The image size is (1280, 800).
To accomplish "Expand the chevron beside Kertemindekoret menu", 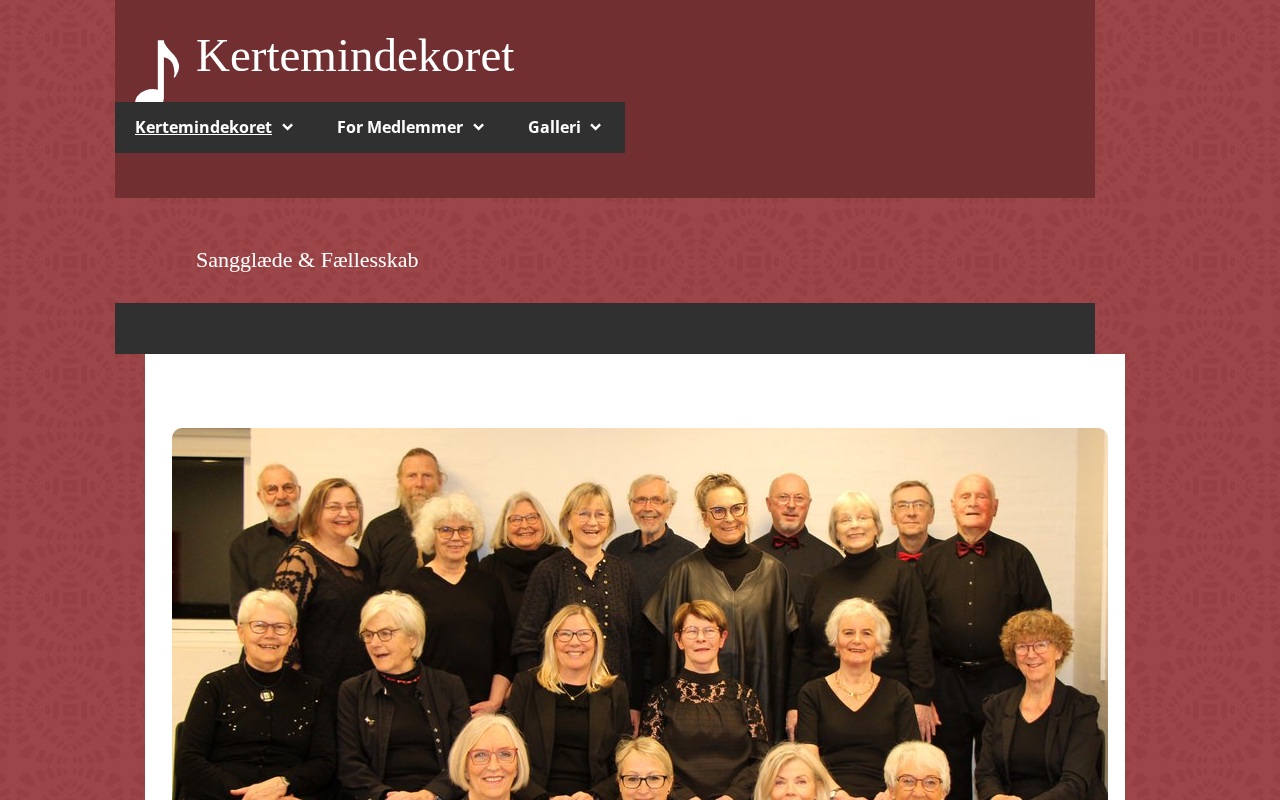I will coord(288,127).
